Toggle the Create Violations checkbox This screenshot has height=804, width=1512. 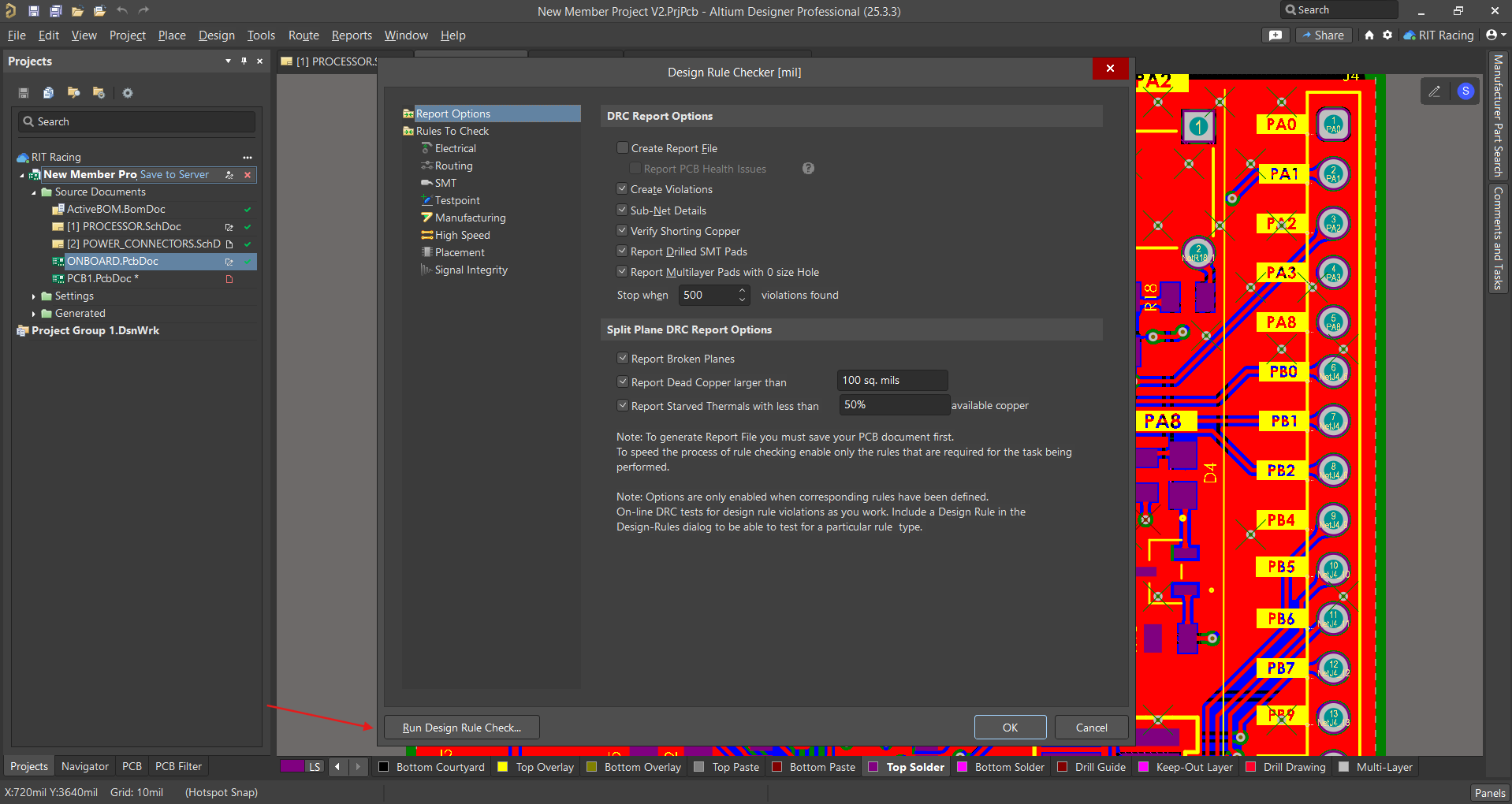point(622,189)
